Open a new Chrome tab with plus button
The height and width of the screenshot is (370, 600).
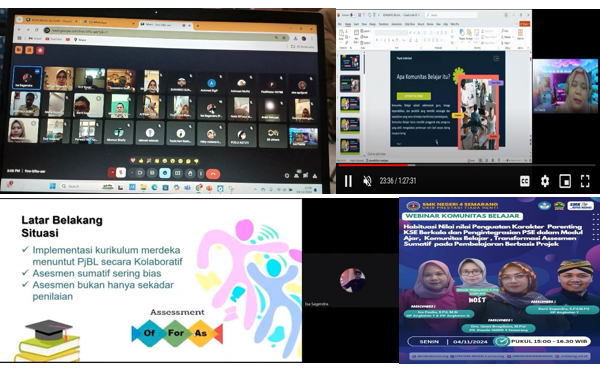click(x=198, y=25)
